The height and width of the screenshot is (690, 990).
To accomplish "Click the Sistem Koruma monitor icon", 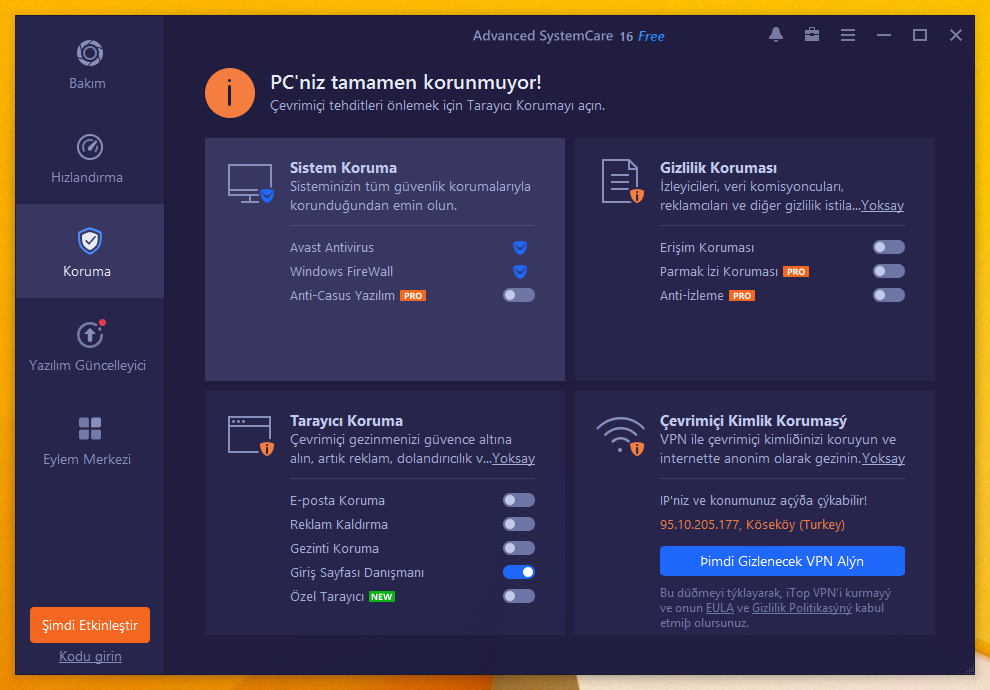I will [251, 183].
